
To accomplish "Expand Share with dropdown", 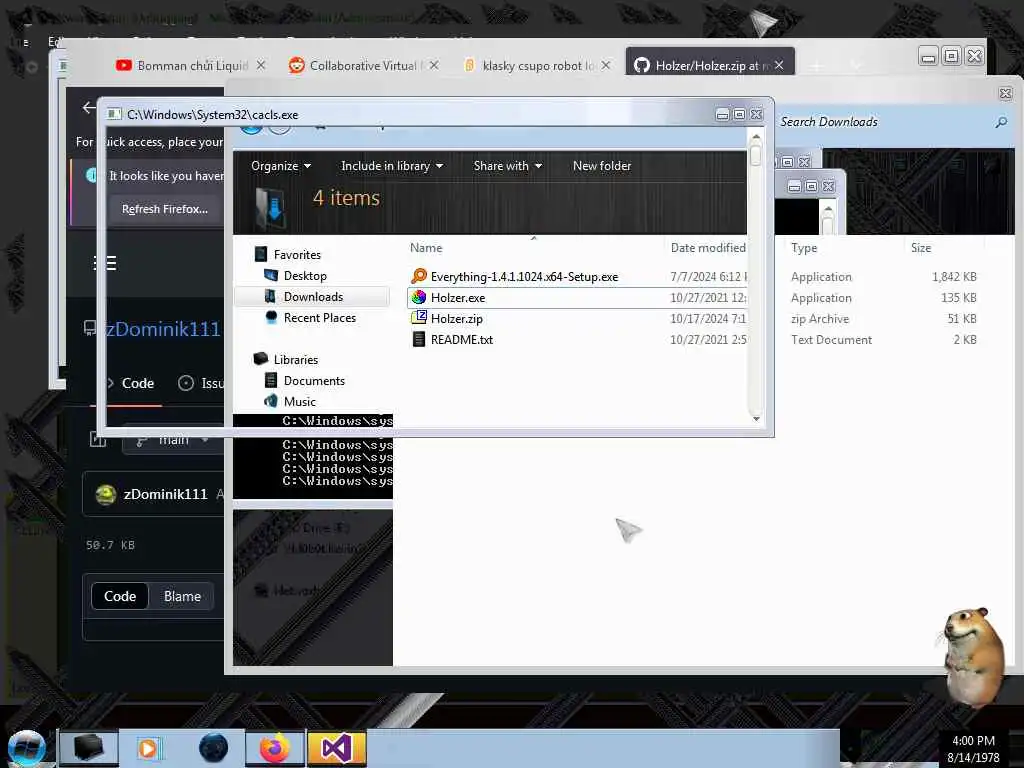I will tap(507, 166).
